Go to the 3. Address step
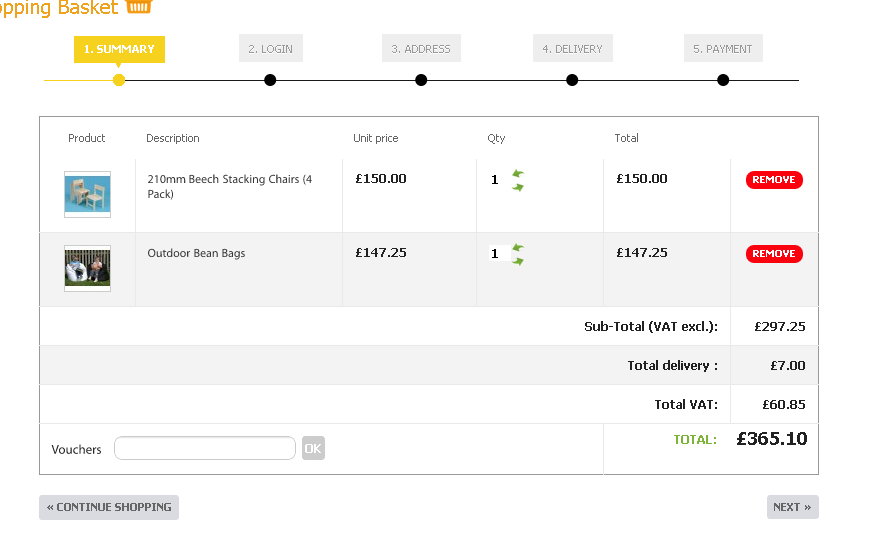The width and height of the screenshot is (877, 538). (421, 49)
